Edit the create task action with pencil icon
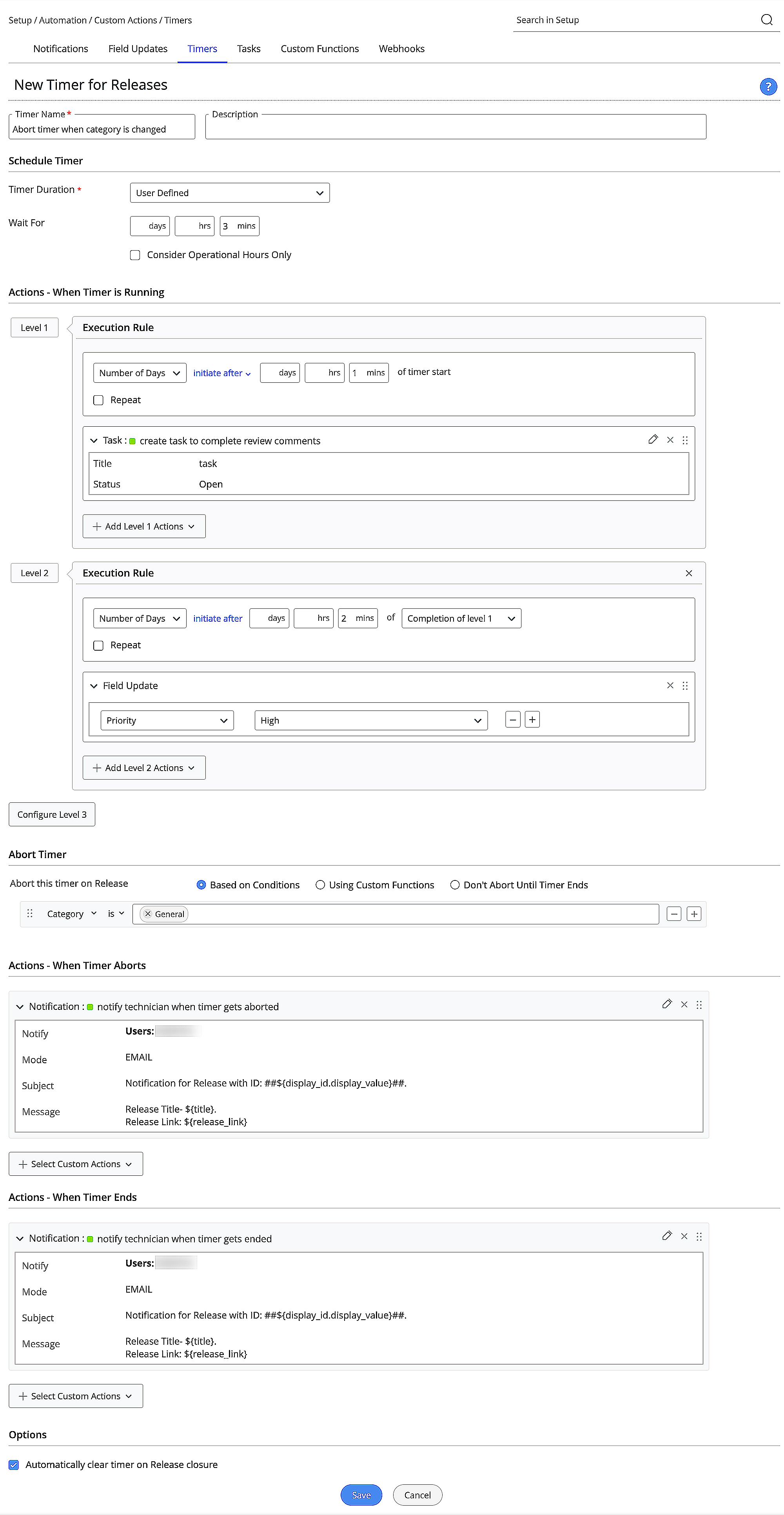Screen dimensions: 784x1515 click(x=652, y=439)
